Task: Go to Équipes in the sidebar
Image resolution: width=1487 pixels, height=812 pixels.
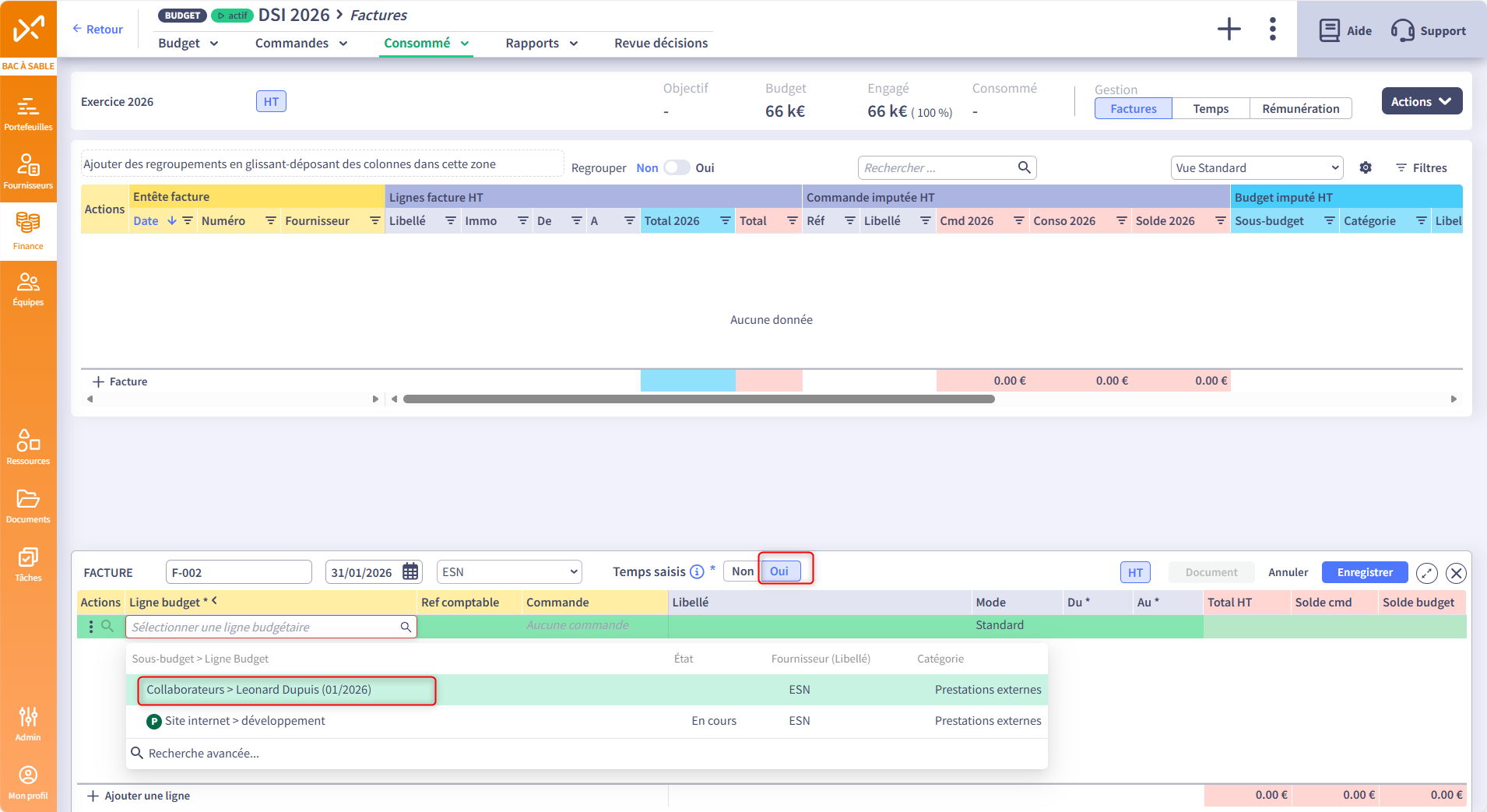Action: (x=28, y=289)
